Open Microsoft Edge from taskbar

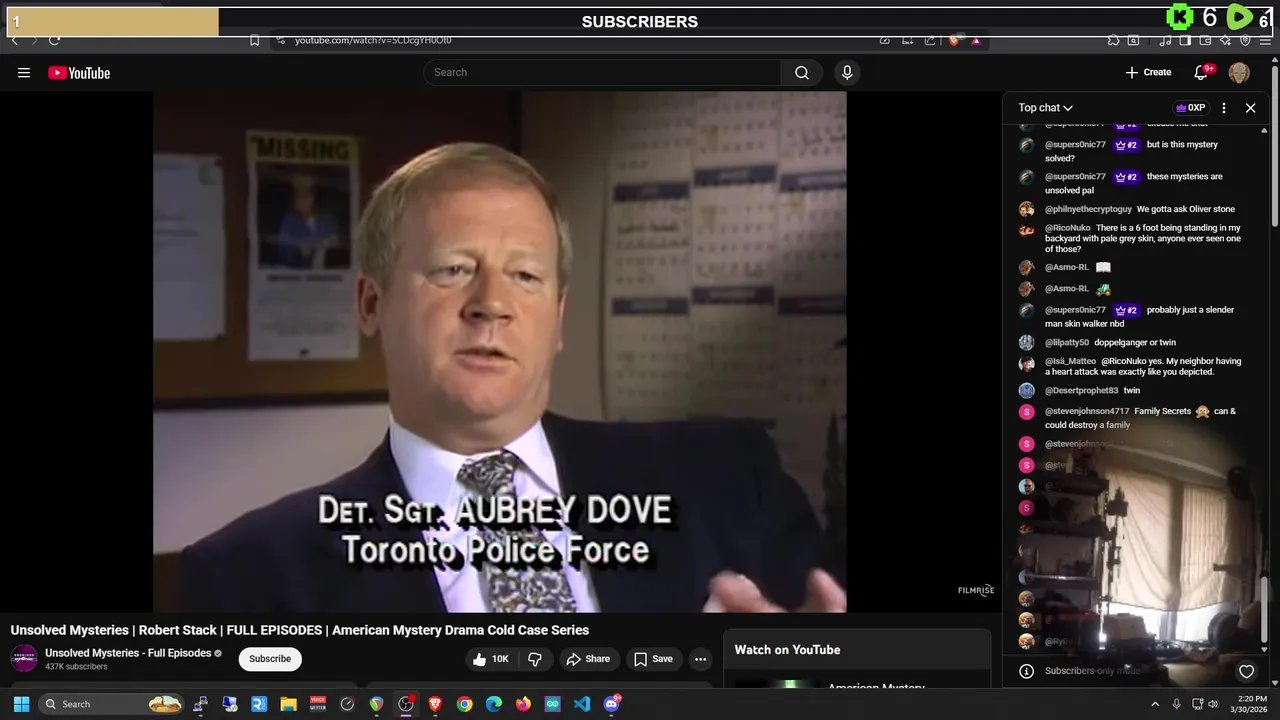pos(494,704)
